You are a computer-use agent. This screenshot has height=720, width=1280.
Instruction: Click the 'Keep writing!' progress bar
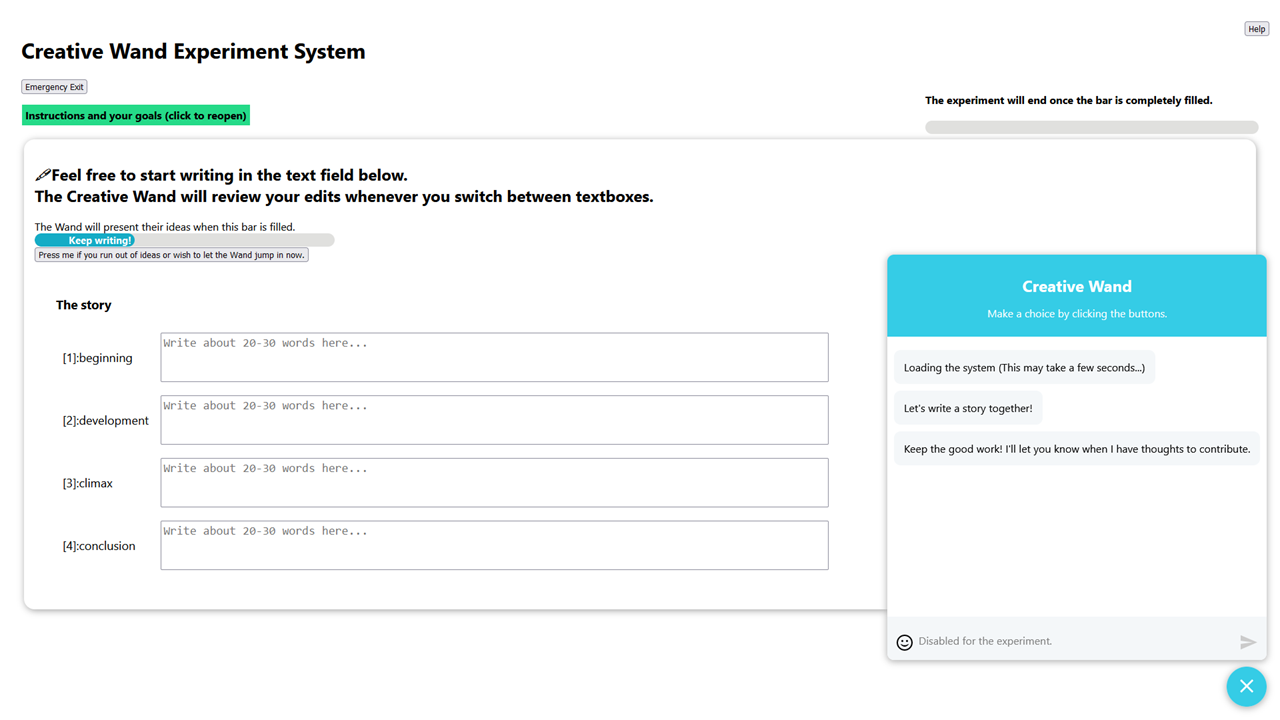click(x=184, y=240)
